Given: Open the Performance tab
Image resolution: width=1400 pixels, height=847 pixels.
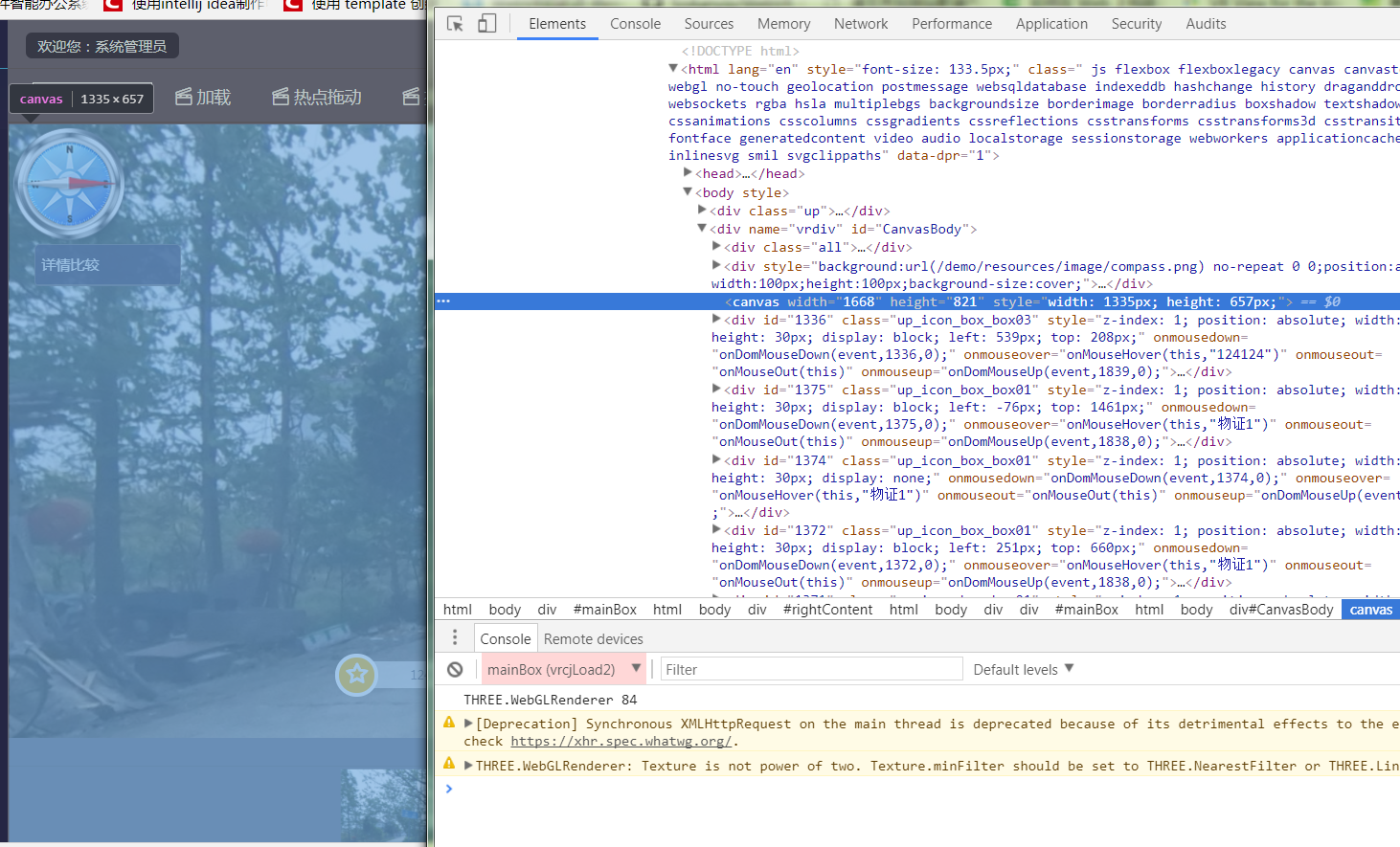Looking at the screenshot, I should [x=952, y=24].
